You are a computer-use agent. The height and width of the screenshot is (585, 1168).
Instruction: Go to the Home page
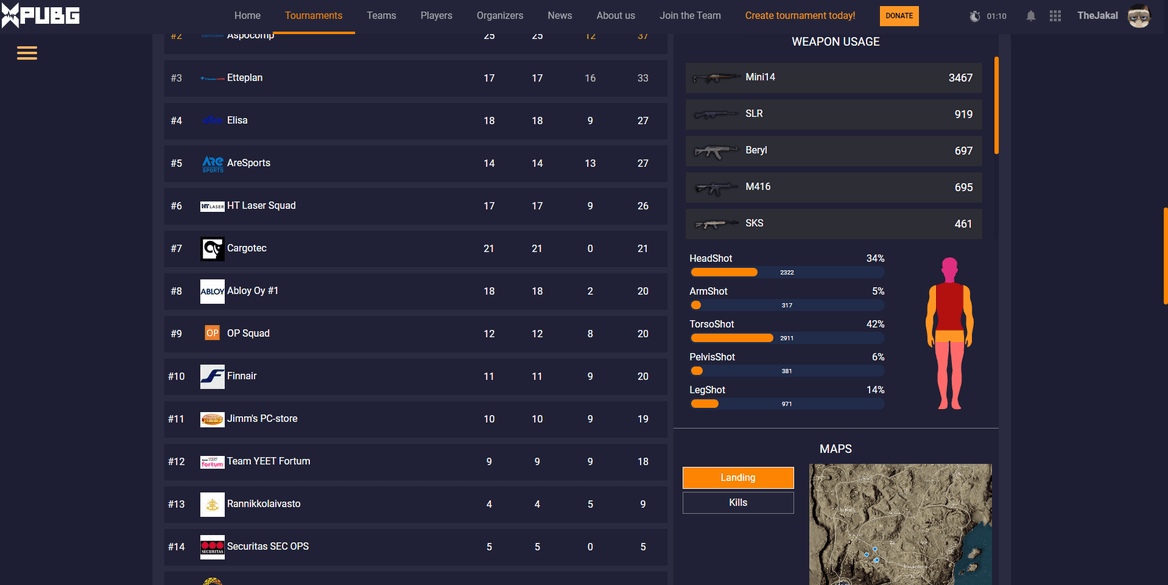[x=247, y=16]
